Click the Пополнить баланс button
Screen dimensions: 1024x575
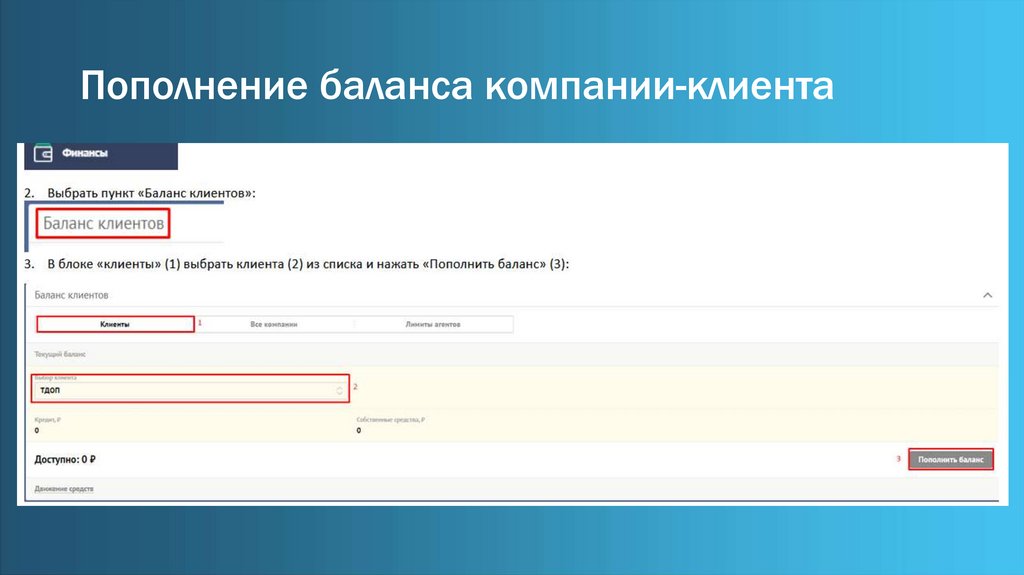click(x=951, y=459)
